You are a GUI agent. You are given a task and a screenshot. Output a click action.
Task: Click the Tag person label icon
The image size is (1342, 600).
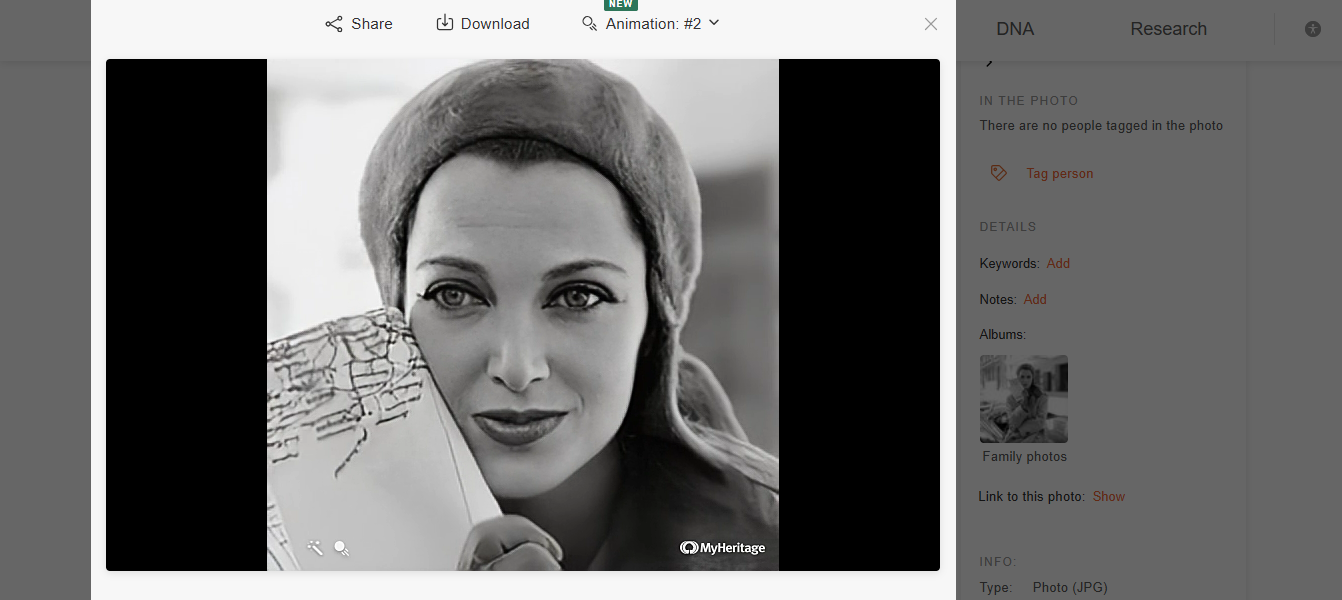[x=998, y=172]
